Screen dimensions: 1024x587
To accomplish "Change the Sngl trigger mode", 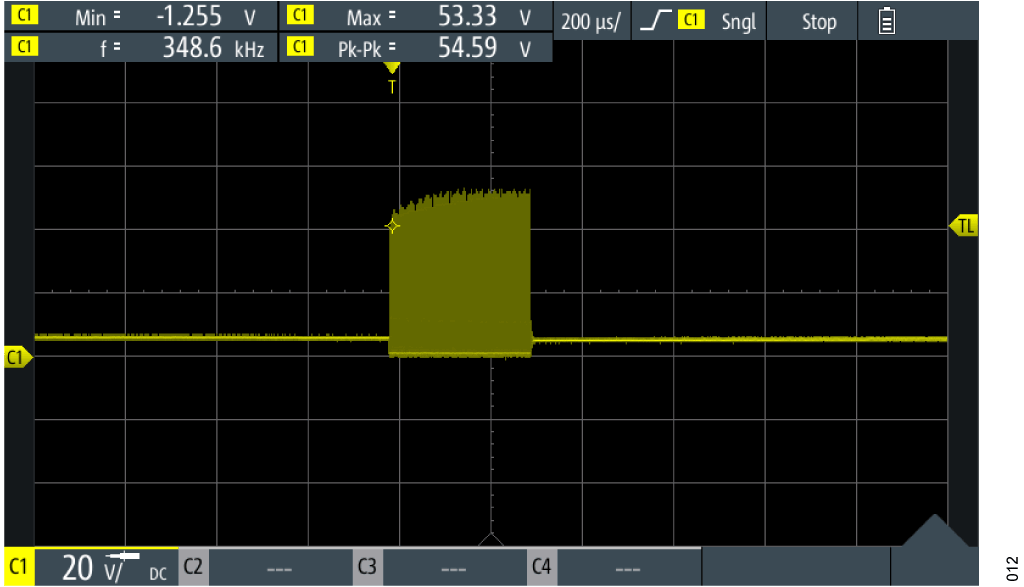I will [x=739, y=22].
